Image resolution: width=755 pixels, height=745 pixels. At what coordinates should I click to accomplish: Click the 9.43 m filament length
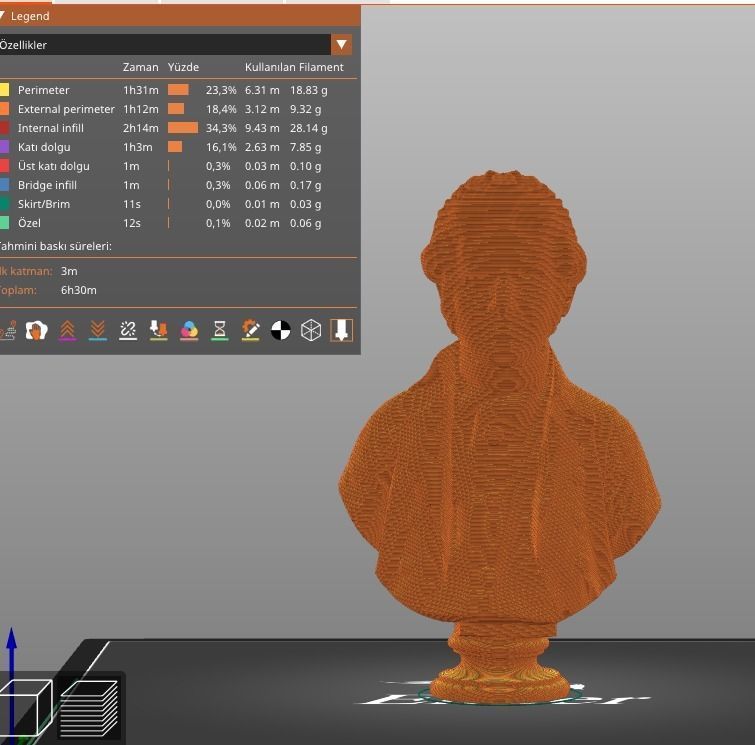click(x=262, y=128)
